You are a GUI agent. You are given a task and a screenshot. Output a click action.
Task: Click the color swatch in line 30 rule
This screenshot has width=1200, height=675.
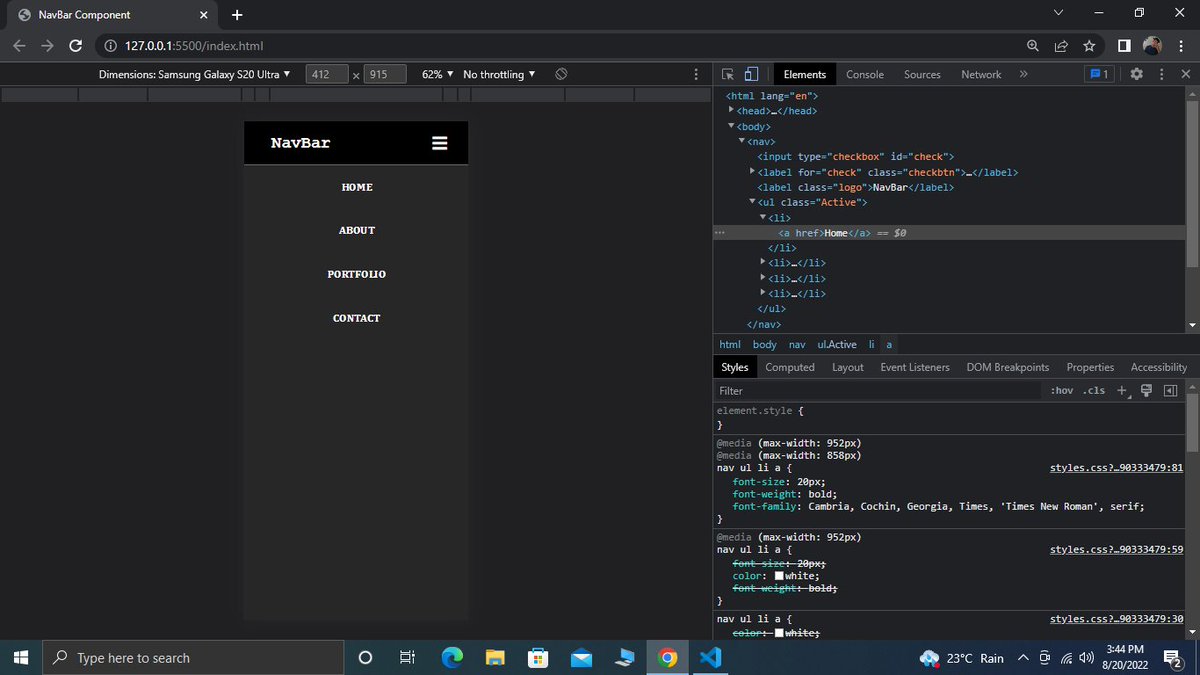point(778,634)
